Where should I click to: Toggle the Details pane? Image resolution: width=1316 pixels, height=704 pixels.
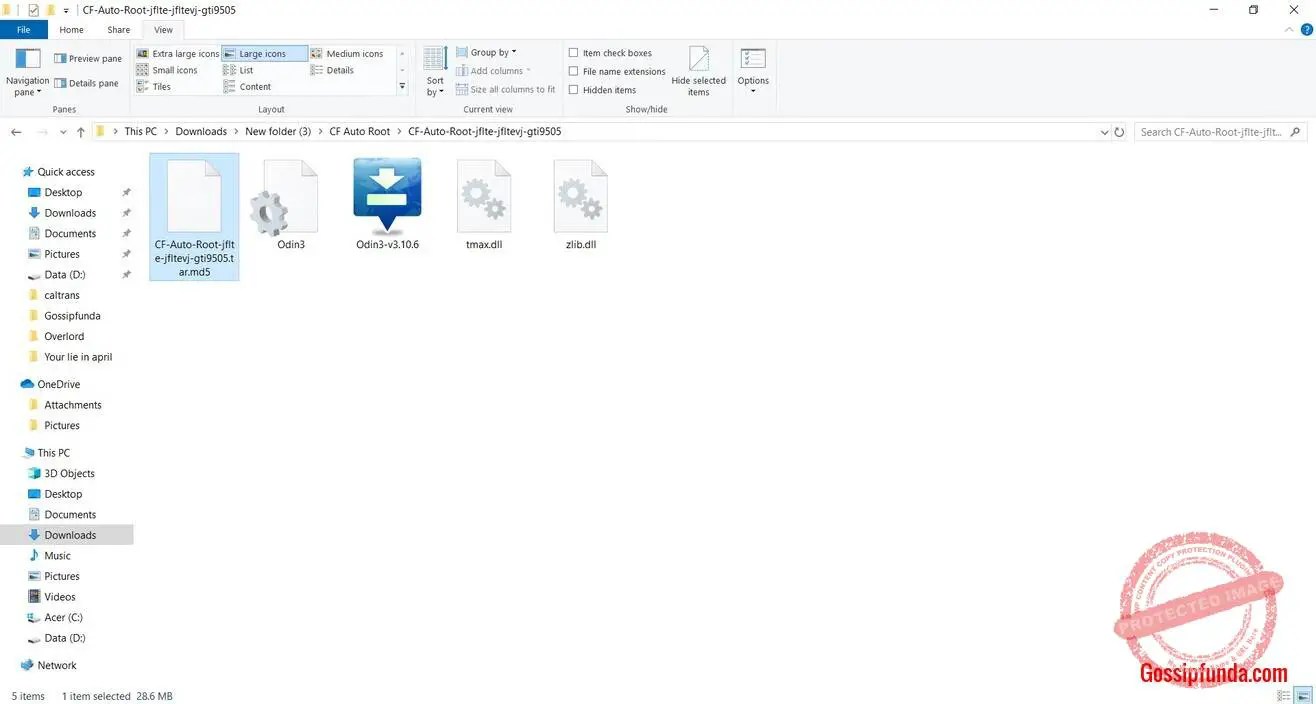coord(86,83)
